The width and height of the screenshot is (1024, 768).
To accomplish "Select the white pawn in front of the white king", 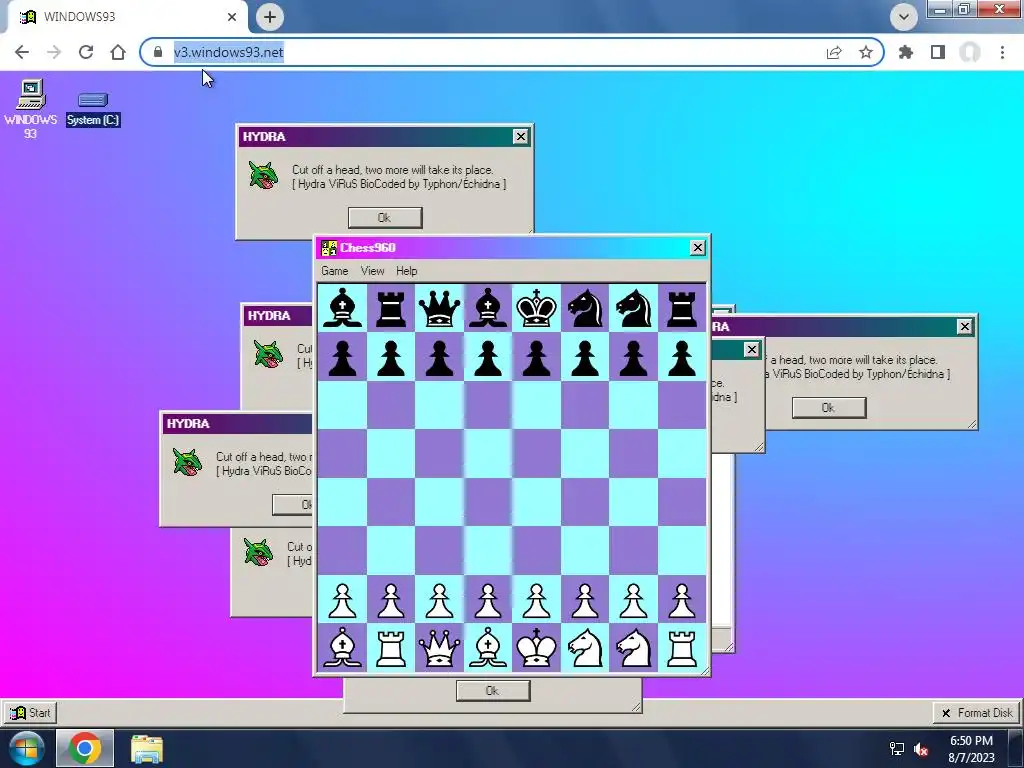I will [536, 600].
